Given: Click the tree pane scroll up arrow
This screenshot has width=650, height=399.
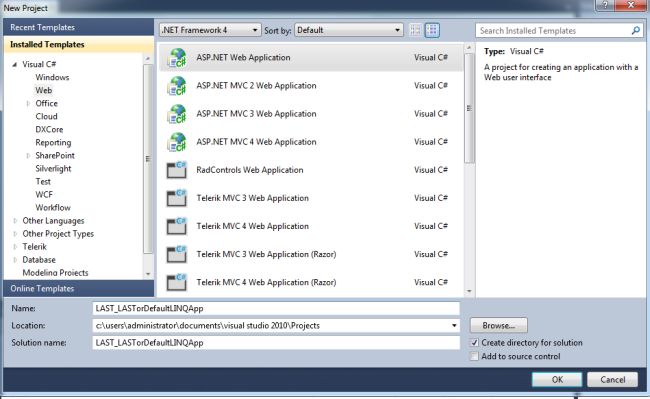Looking at the screenshot, I should click(148, 59).
